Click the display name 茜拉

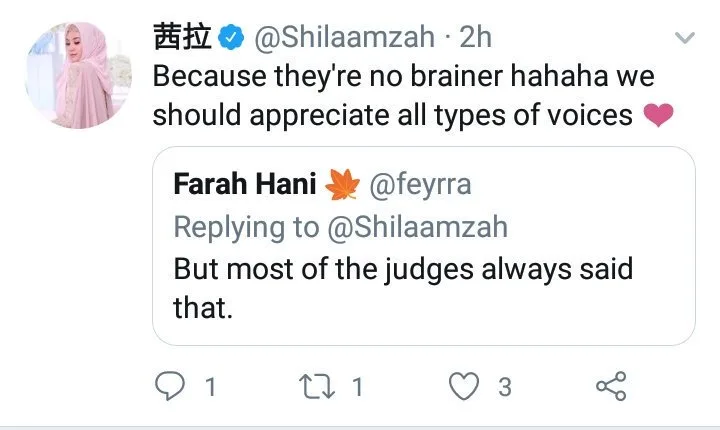tap(182, 38)
